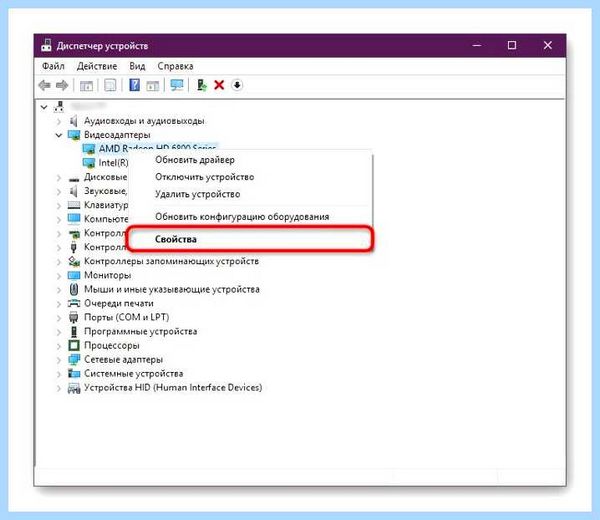Click the Видеоадаптеры category icon
Screen dimensions: 600x520
pos(74,135)
